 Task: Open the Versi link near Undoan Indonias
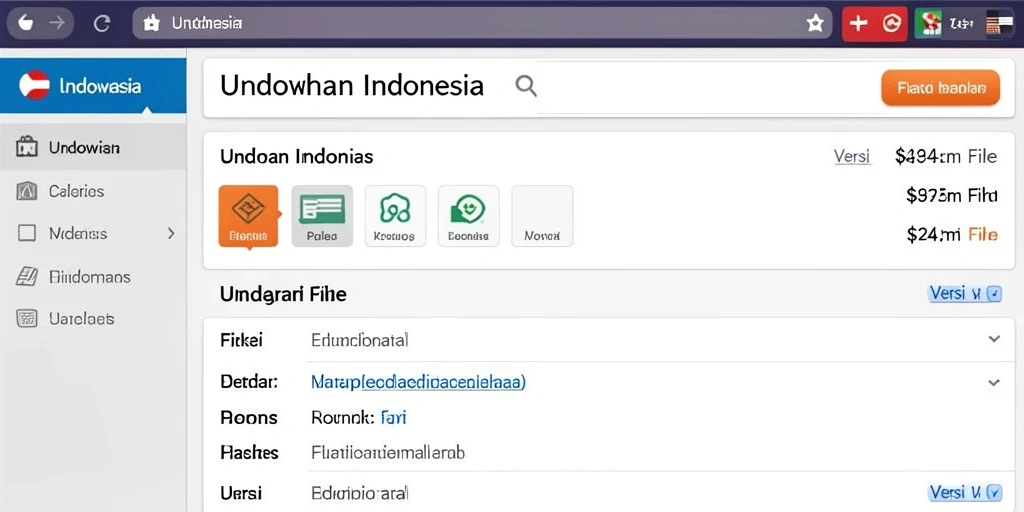(x=852, y=157)
